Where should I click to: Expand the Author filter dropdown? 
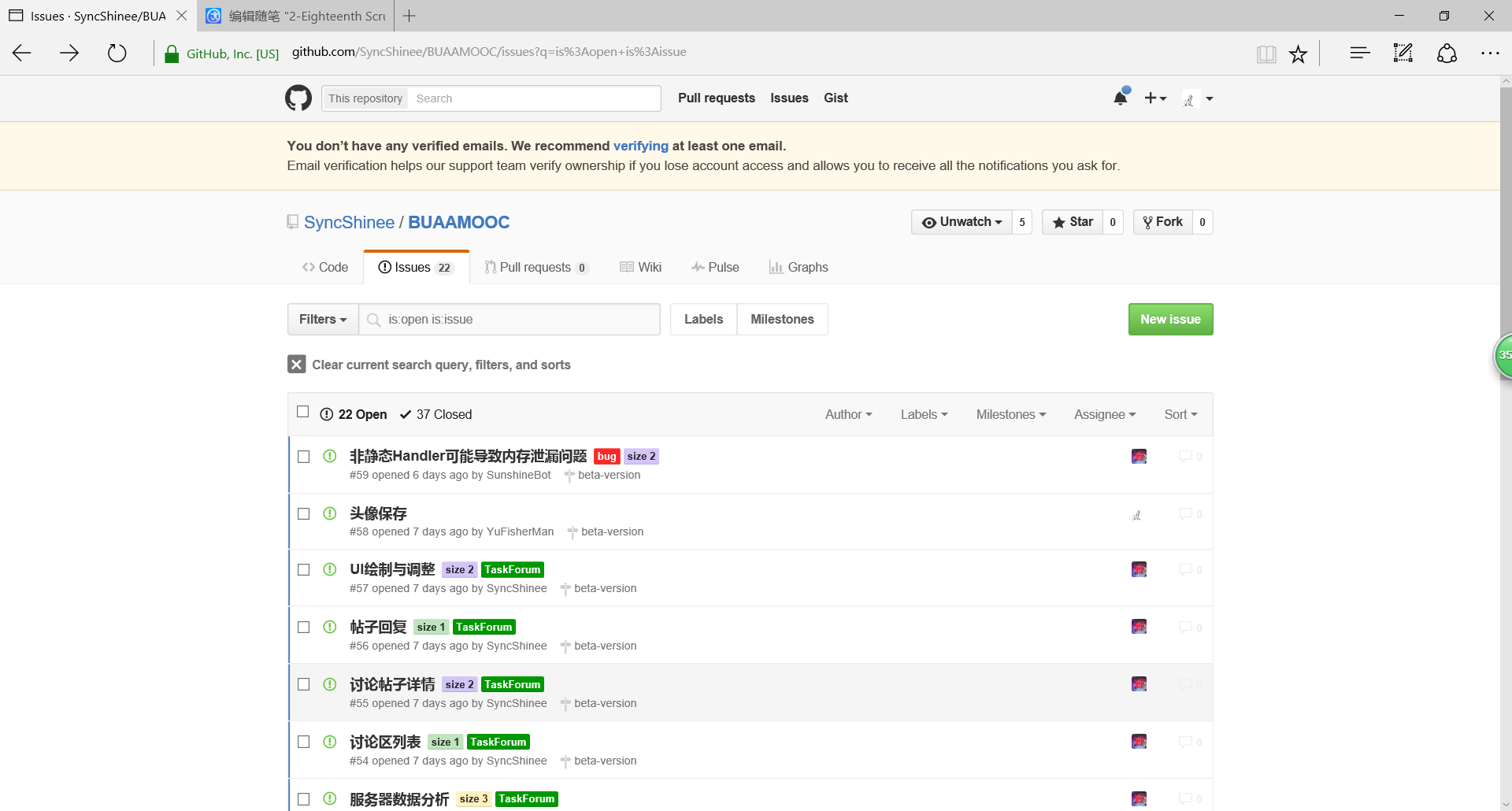click(x=848, y=414)
